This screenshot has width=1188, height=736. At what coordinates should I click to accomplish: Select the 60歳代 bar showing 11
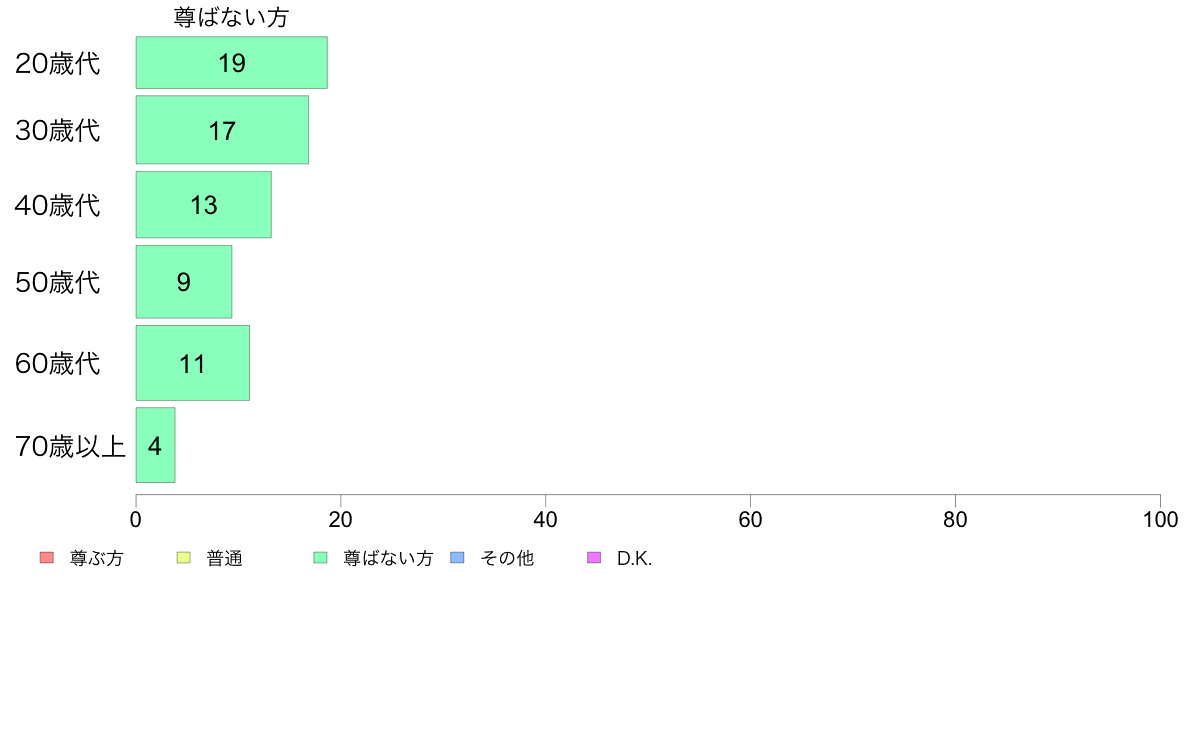point(192,363)
